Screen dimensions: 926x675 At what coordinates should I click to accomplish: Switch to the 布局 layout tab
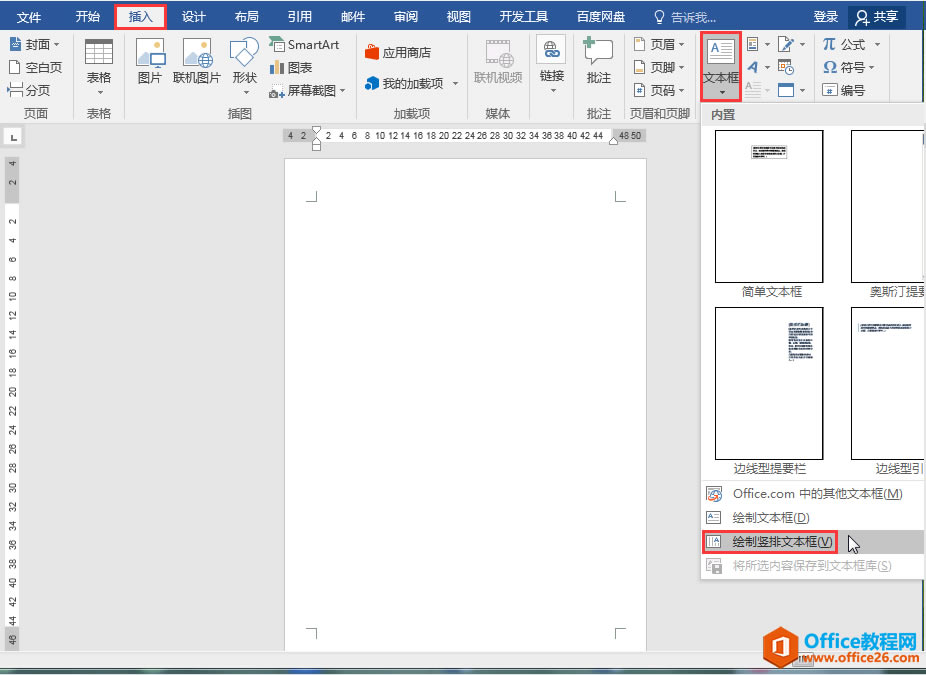pos(246,17)
